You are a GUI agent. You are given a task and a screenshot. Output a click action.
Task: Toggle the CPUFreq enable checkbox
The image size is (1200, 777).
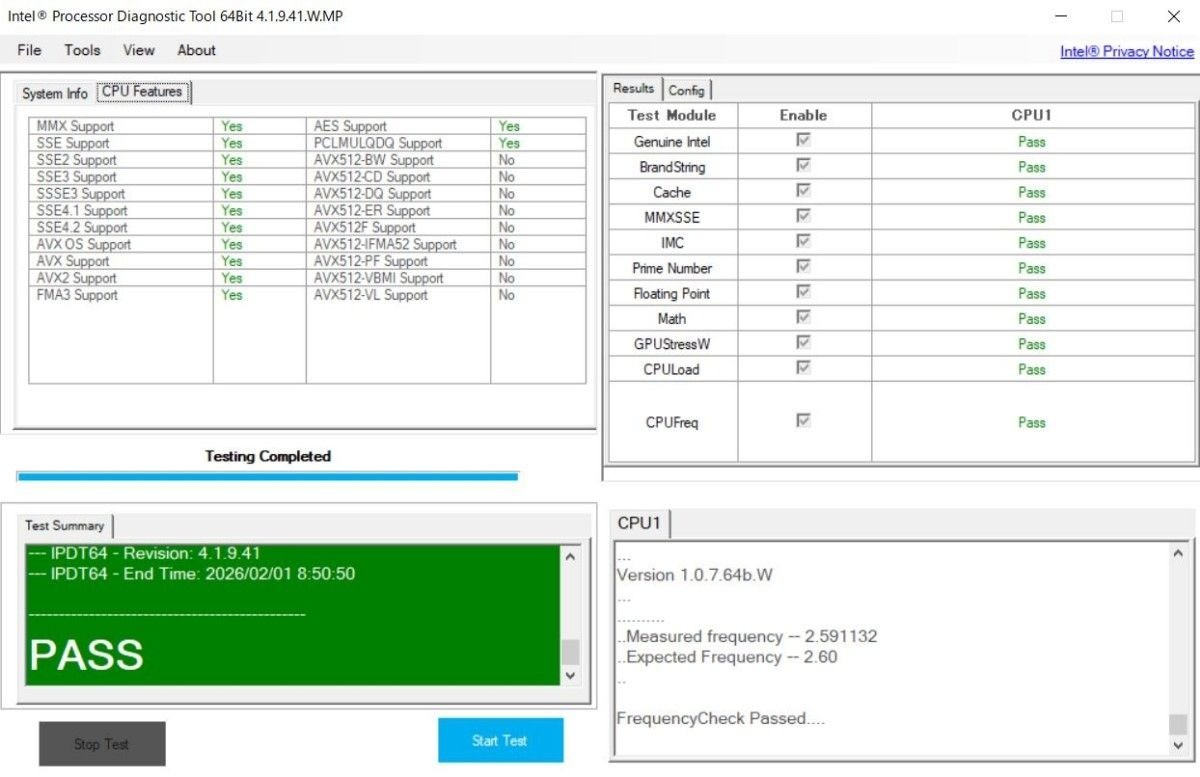[x=803, y=421]
